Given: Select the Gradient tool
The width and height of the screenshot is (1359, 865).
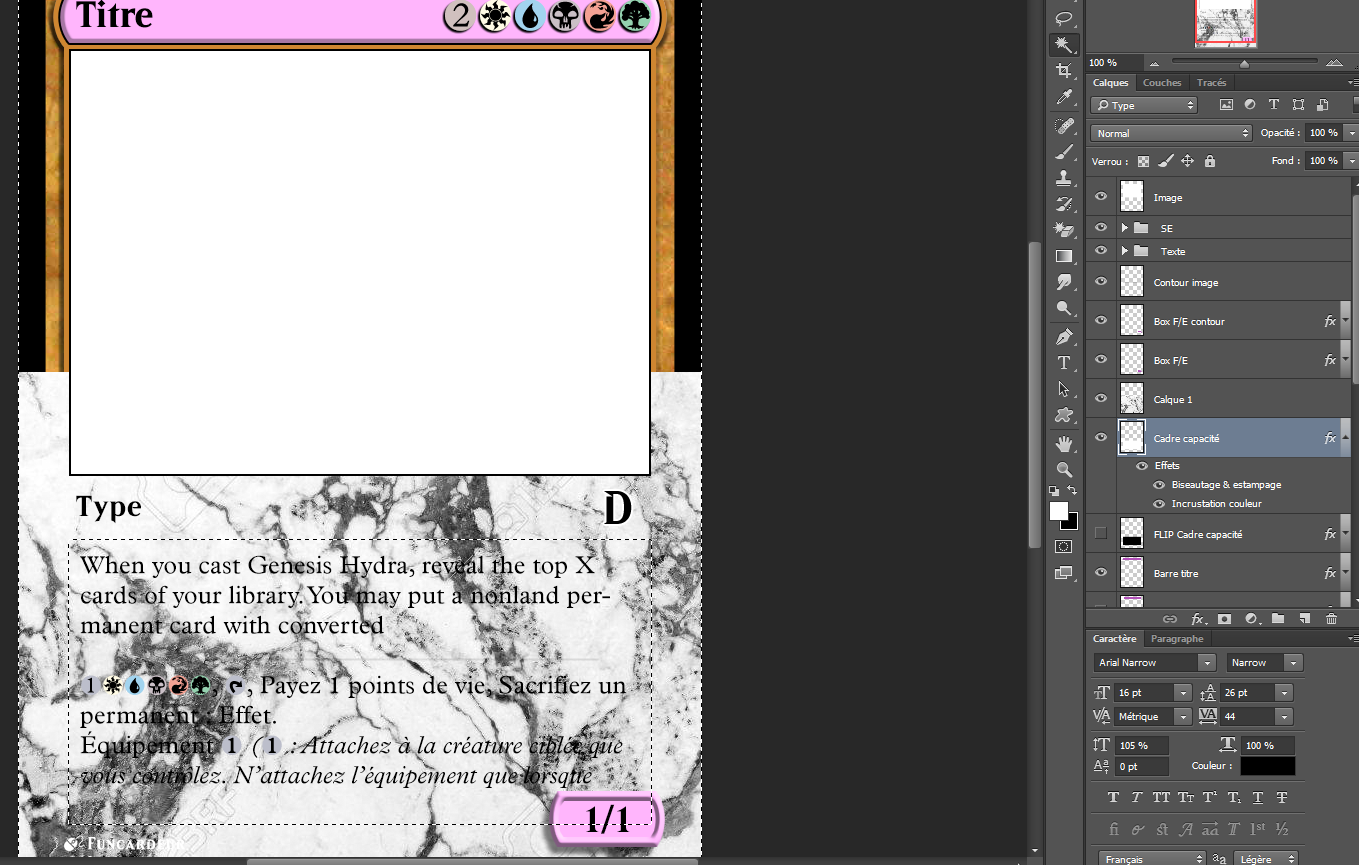Looking at the screenshot, I should pos(1064,256).
